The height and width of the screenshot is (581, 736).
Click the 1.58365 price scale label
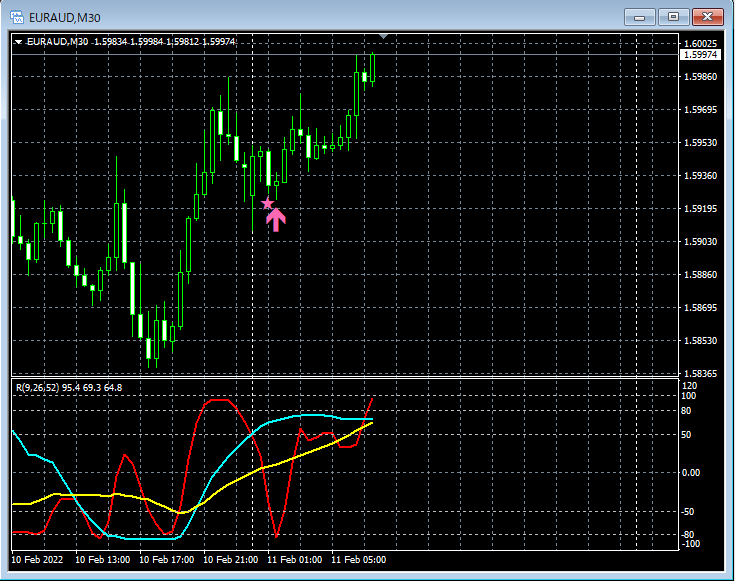coord(700,373)
